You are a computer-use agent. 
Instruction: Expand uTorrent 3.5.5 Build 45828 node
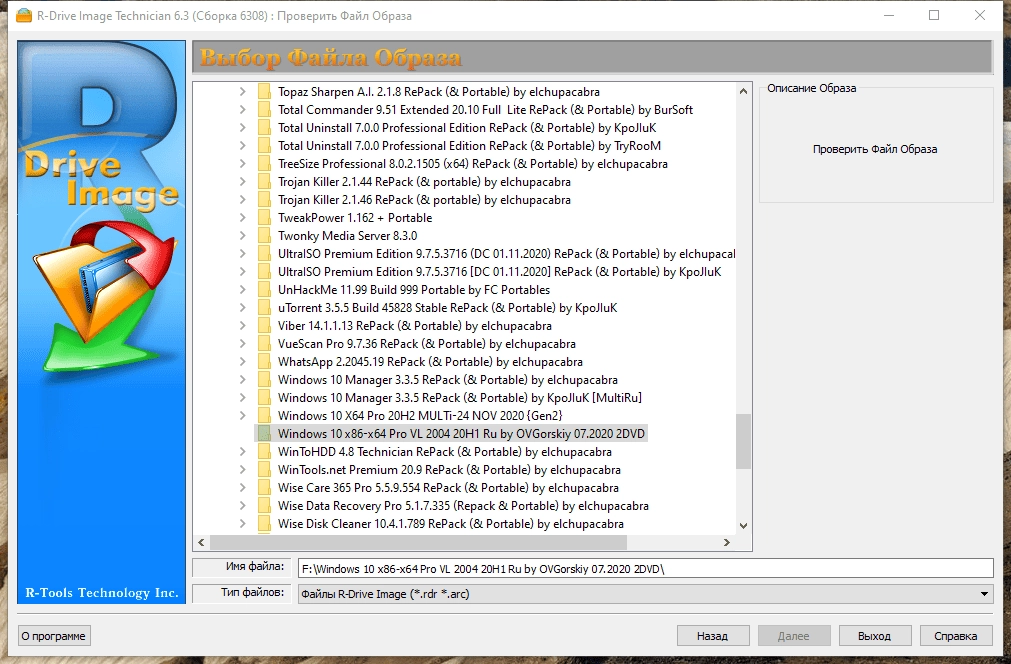tap(242, 308)
